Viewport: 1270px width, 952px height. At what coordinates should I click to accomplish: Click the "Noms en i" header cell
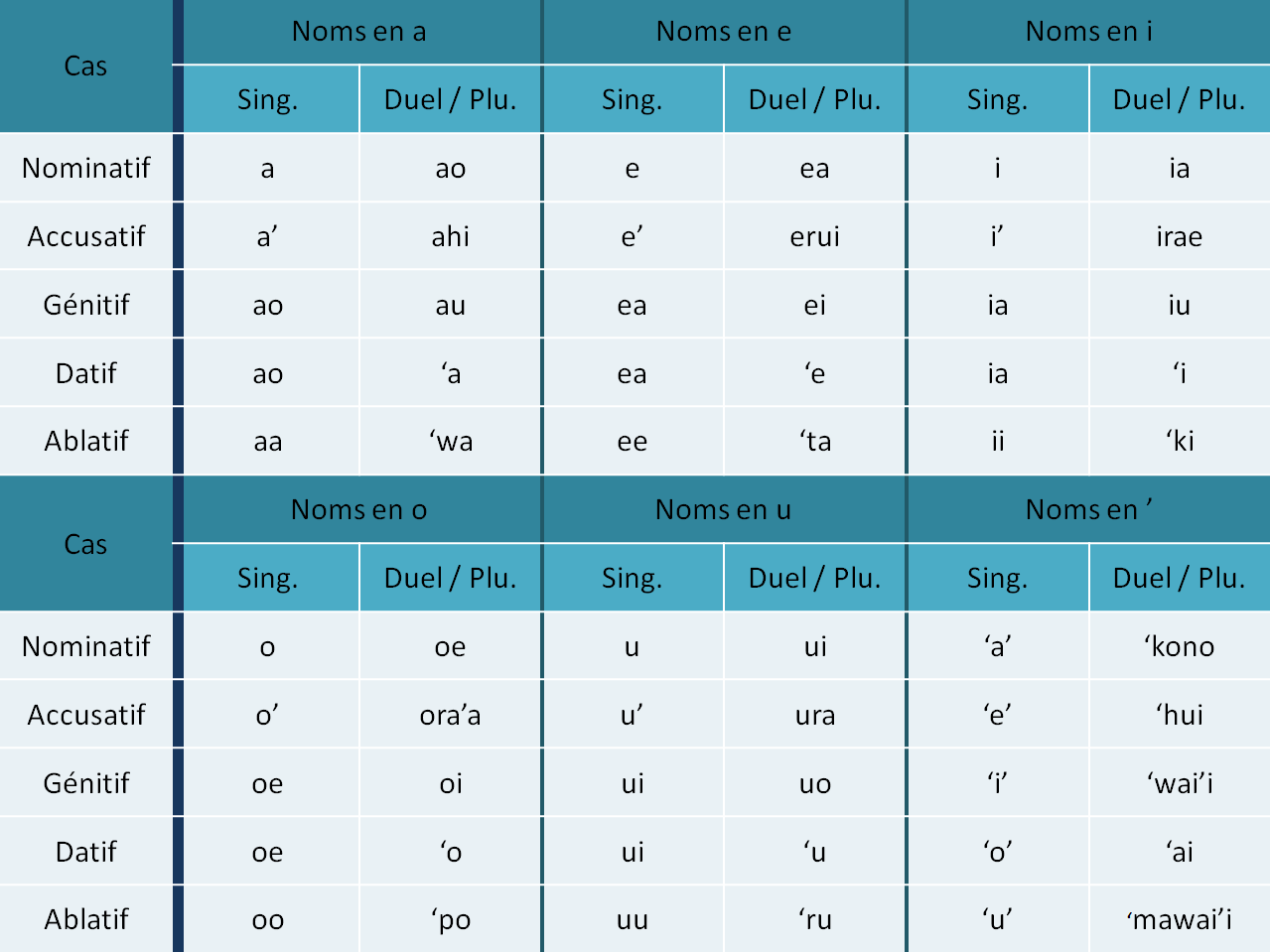(x=1088, y=32)
